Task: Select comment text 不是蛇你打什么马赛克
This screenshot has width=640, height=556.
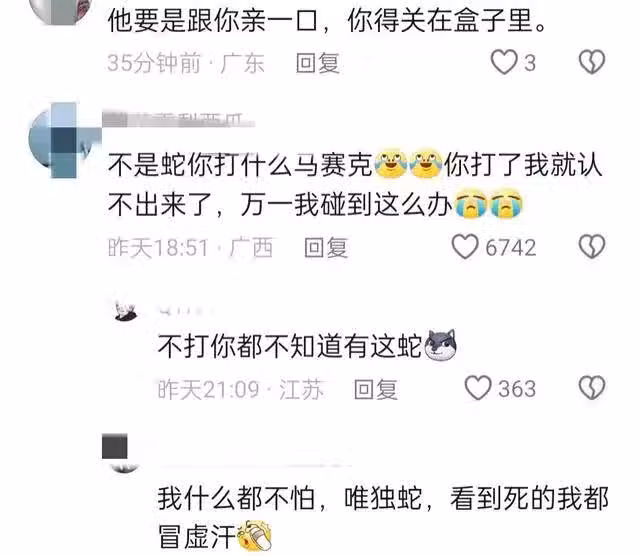Action: pos(240,165)
